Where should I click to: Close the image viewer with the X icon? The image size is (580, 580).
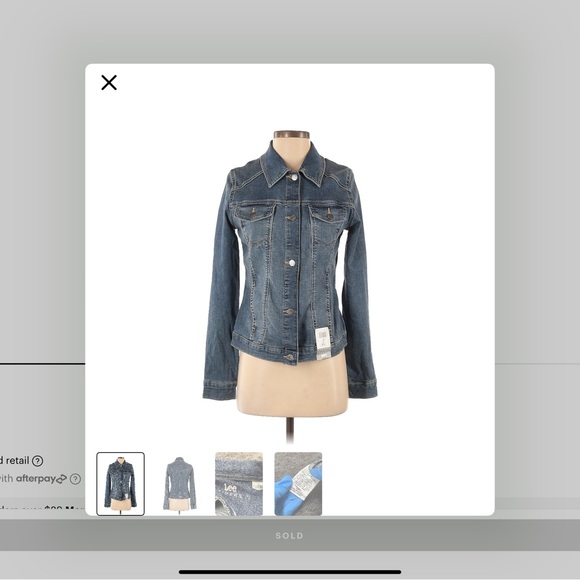109,82
